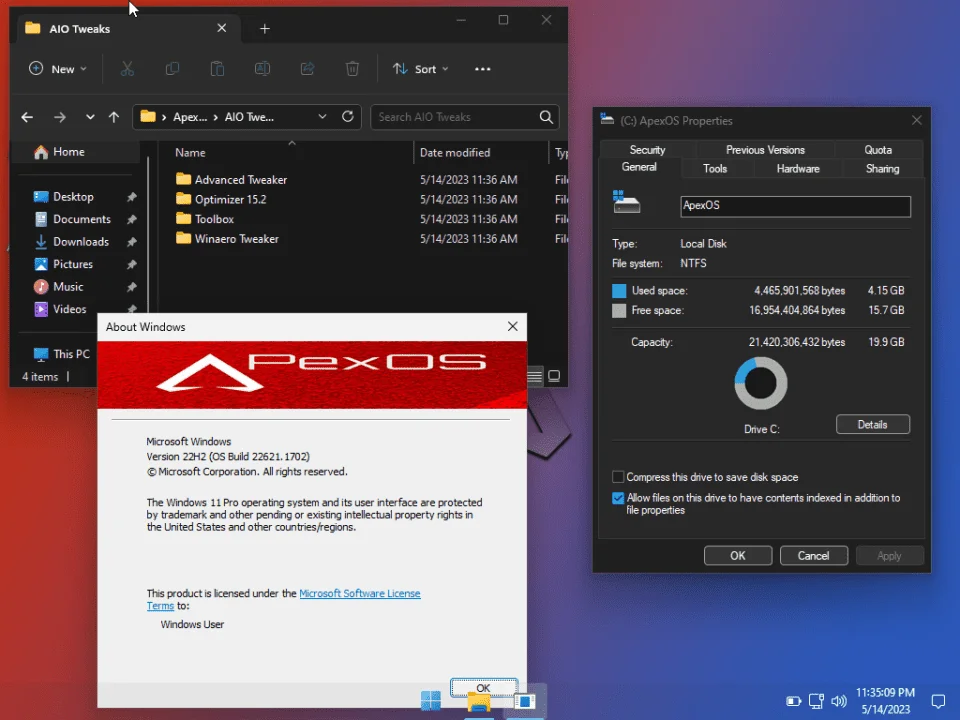Image resolution: width=960 pixels, height=720 pixels.
Task: Click the battery icon in system tray
Action: click(793, 701)
